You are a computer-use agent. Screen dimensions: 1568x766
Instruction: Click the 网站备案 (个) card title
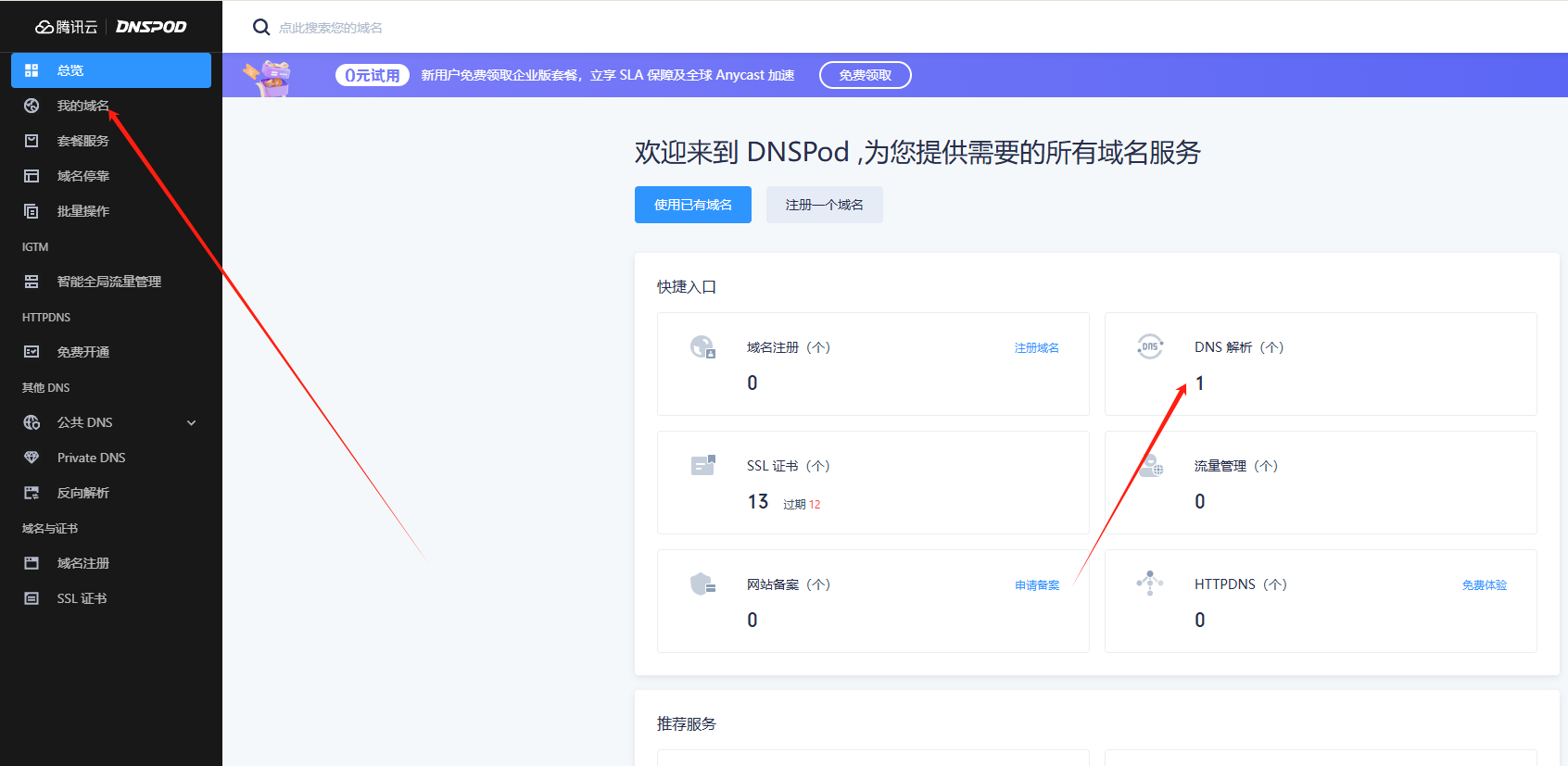pyautogui.click(x=789, y=584)
